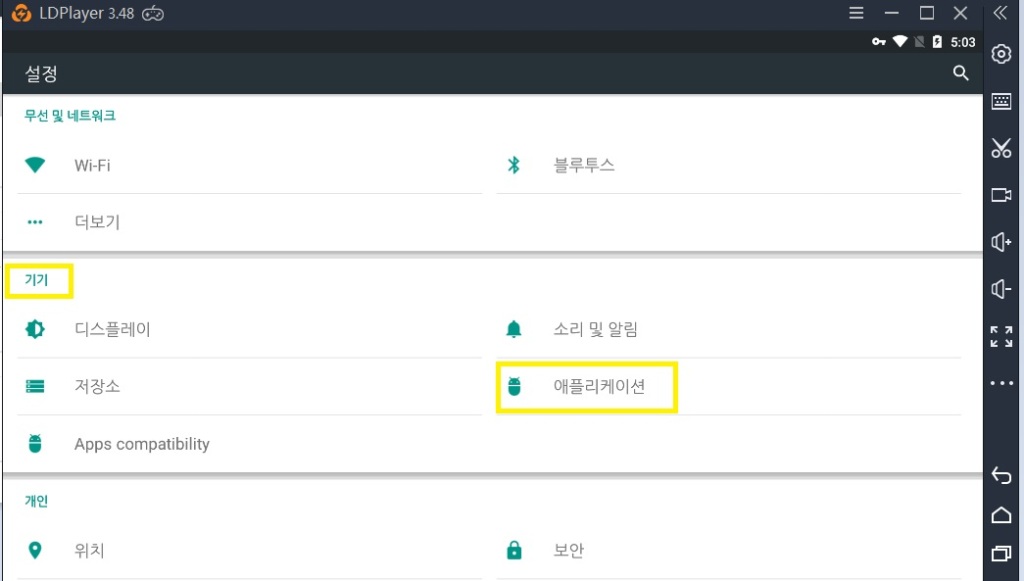
Task: Open Apps compatibility settings
Action: 249,444
